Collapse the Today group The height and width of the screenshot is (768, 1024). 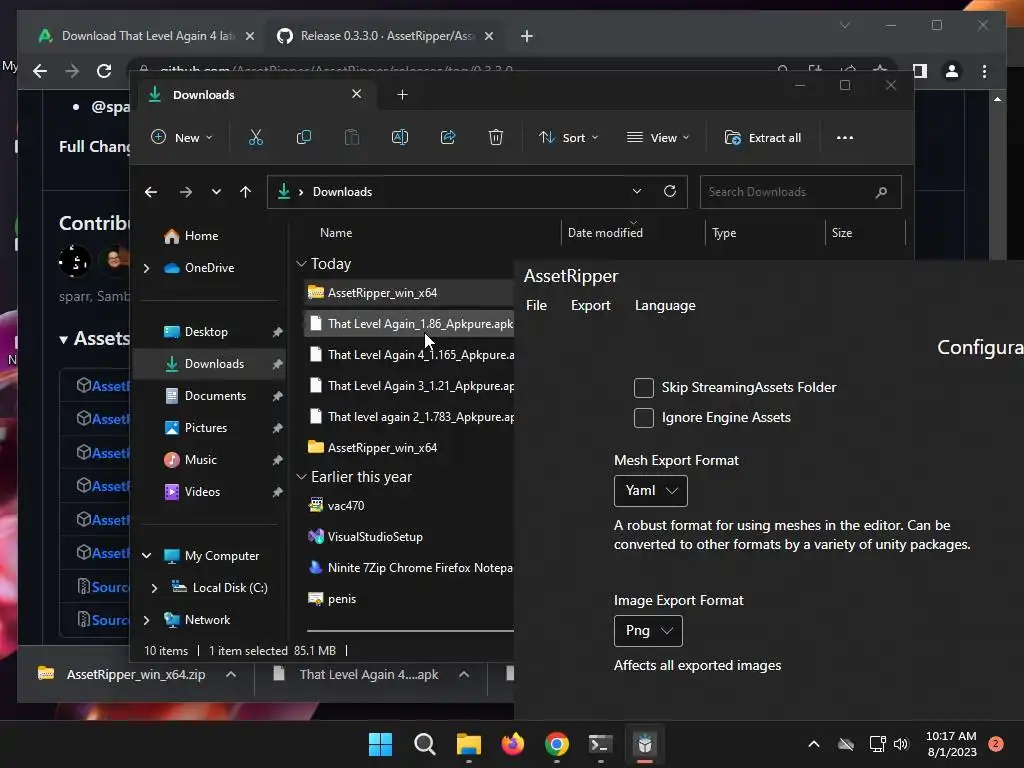301,264
